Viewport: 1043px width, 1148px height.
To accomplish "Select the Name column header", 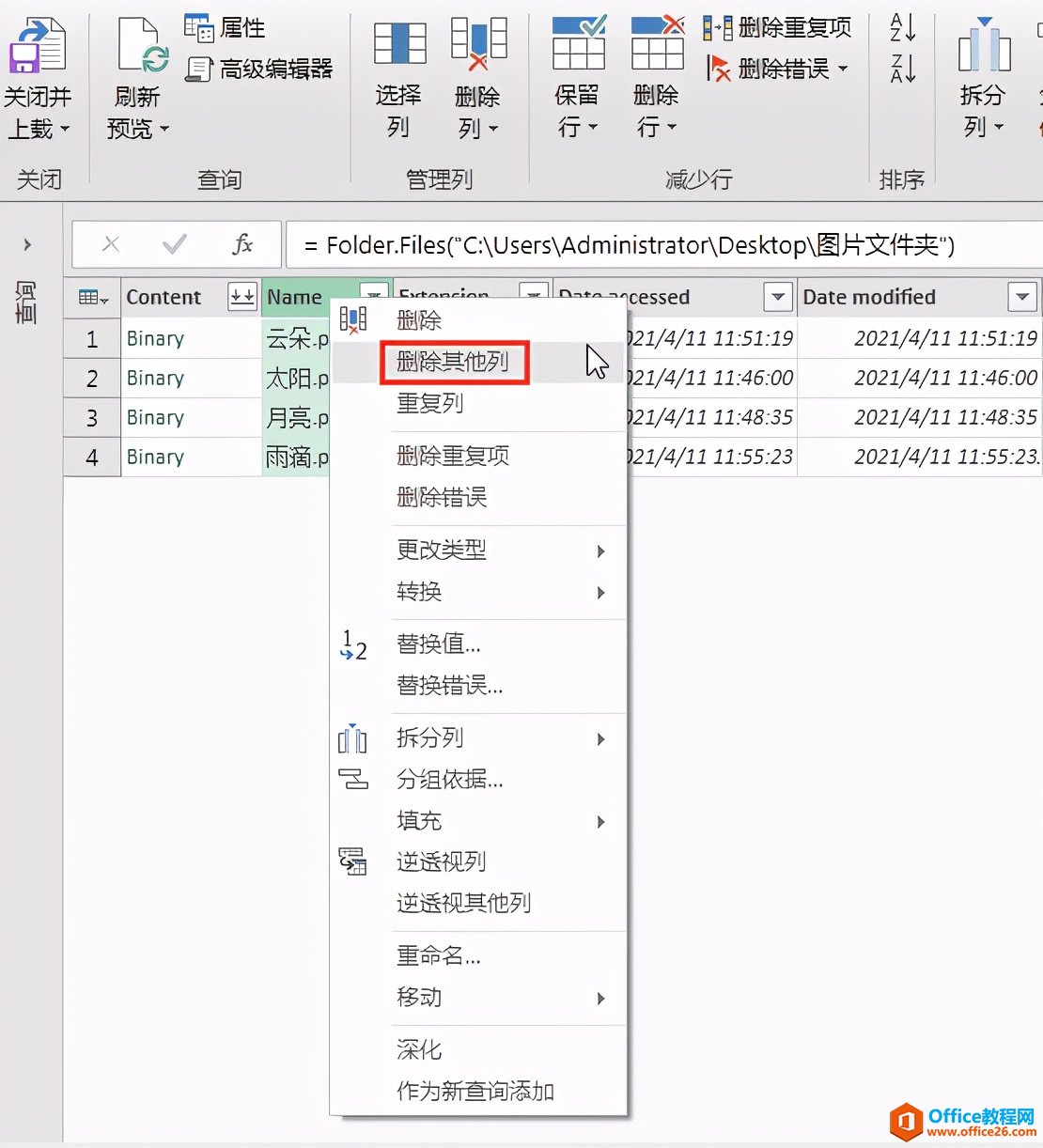I will tap(295, 298).
